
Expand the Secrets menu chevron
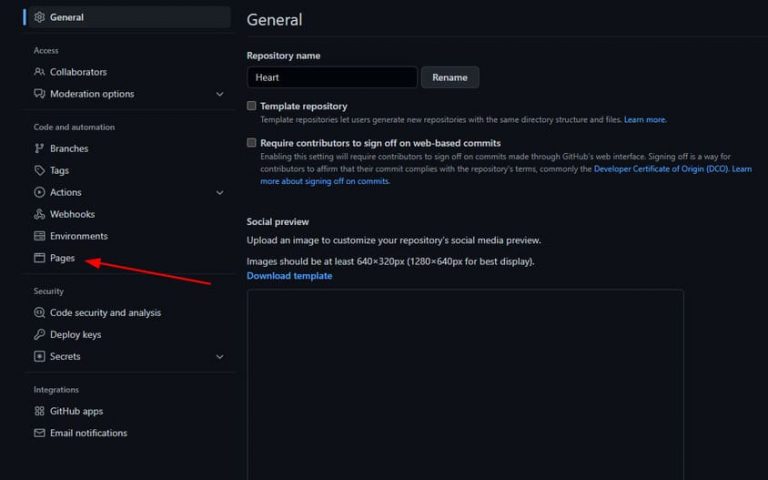[x=219, y=356]
